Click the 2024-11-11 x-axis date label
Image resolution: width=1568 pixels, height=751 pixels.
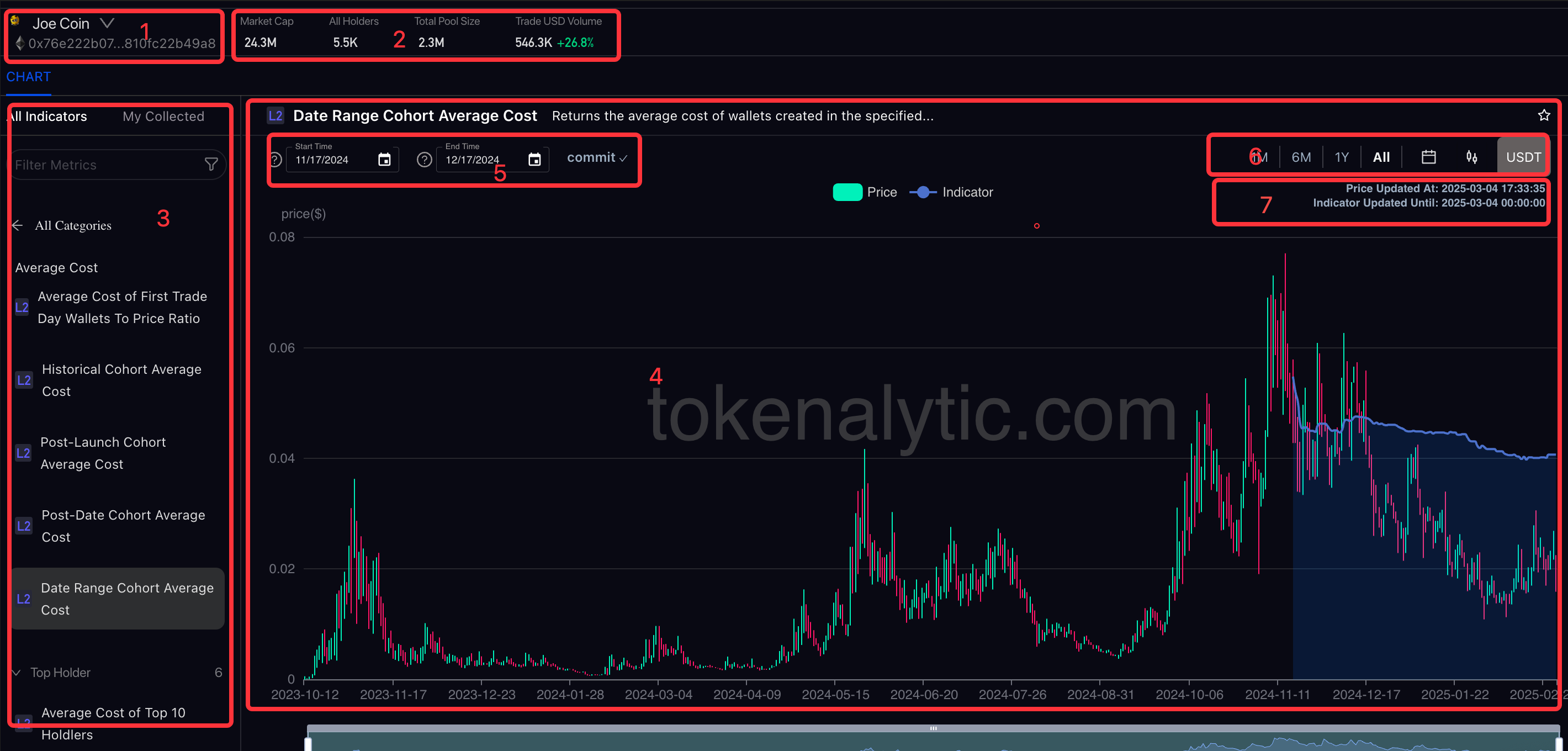pos(1277,695)
